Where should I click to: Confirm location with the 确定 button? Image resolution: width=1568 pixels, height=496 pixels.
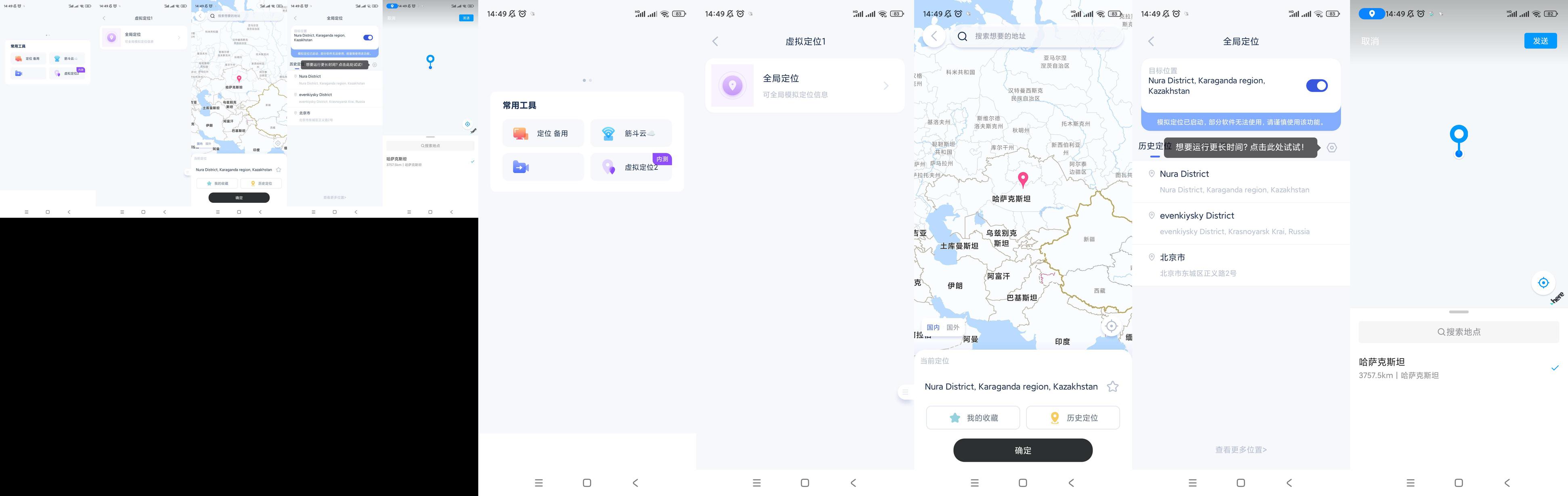pyautogui.click(x=1023, y=450)
